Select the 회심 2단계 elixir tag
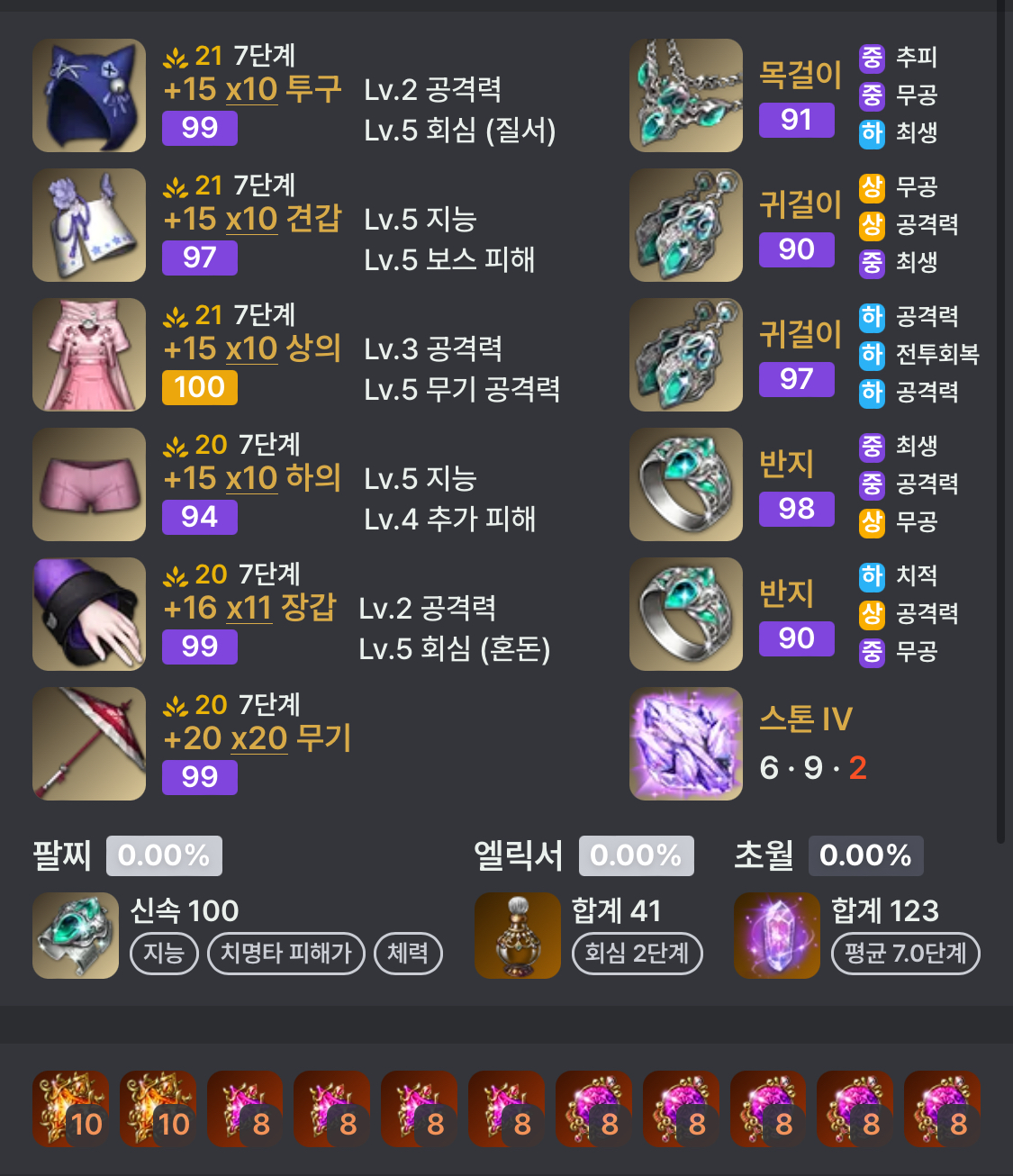 (638, 954)
